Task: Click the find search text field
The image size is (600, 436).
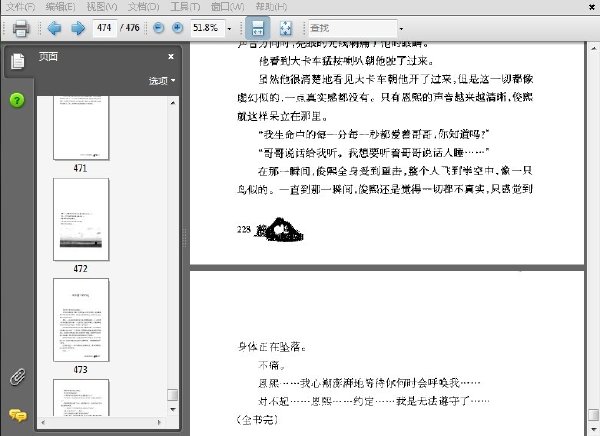Action: 352,28
